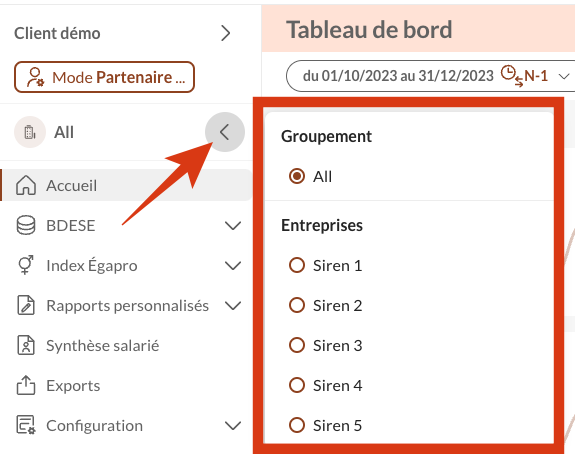Click the Synthèse salarié profile icon
This screenshot has width=575, height=454.
pyautogui.click(x=26, y=345)
